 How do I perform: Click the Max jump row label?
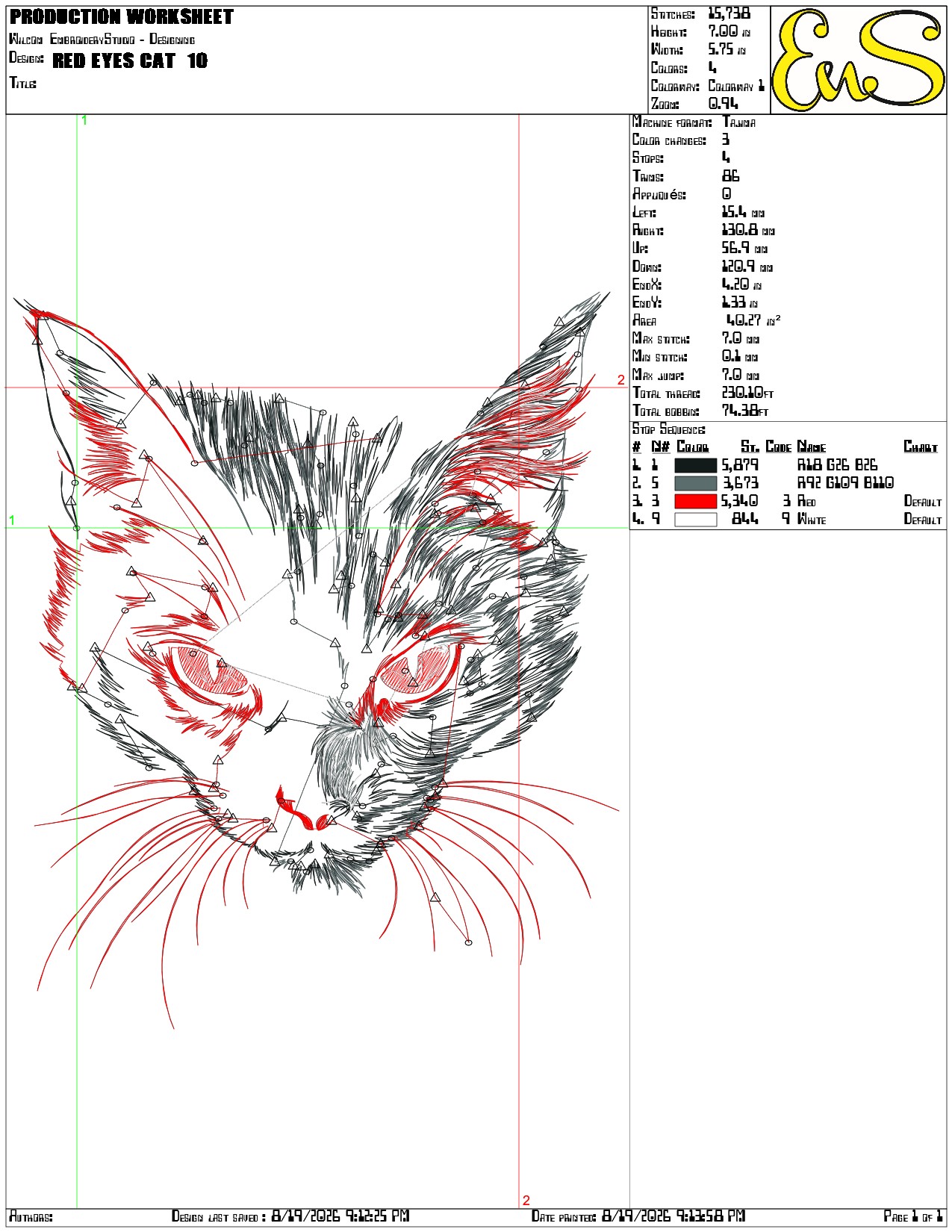tap(658, 375)
